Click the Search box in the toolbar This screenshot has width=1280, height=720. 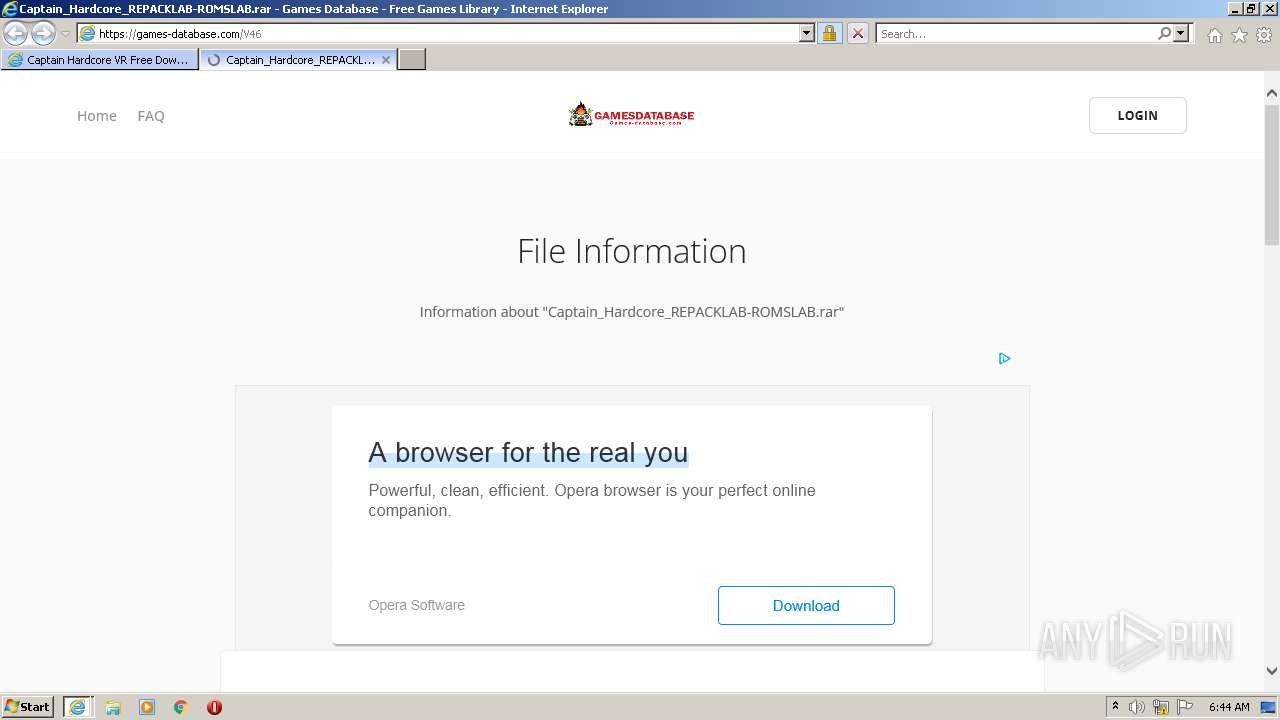tap(1015, 34)
